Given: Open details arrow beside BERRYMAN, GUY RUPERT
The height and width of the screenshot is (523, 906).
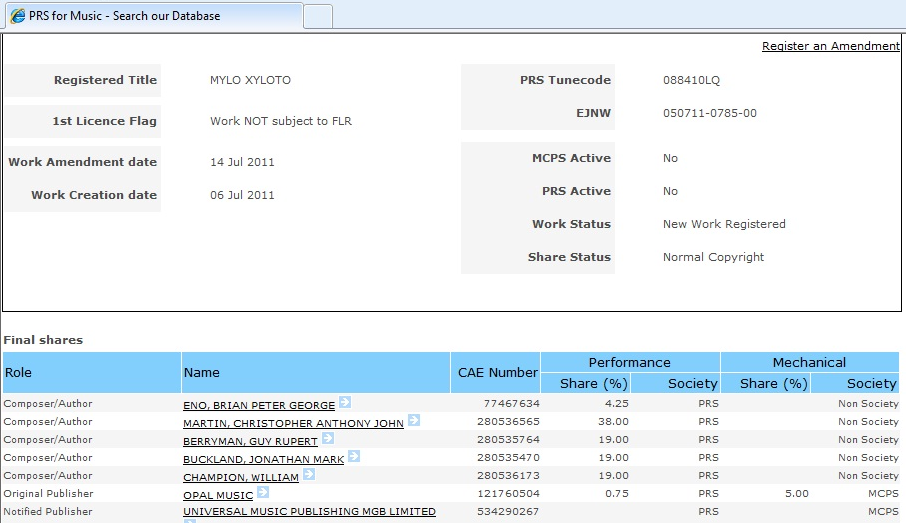Looking at the screenshot, I should [328, 438].
